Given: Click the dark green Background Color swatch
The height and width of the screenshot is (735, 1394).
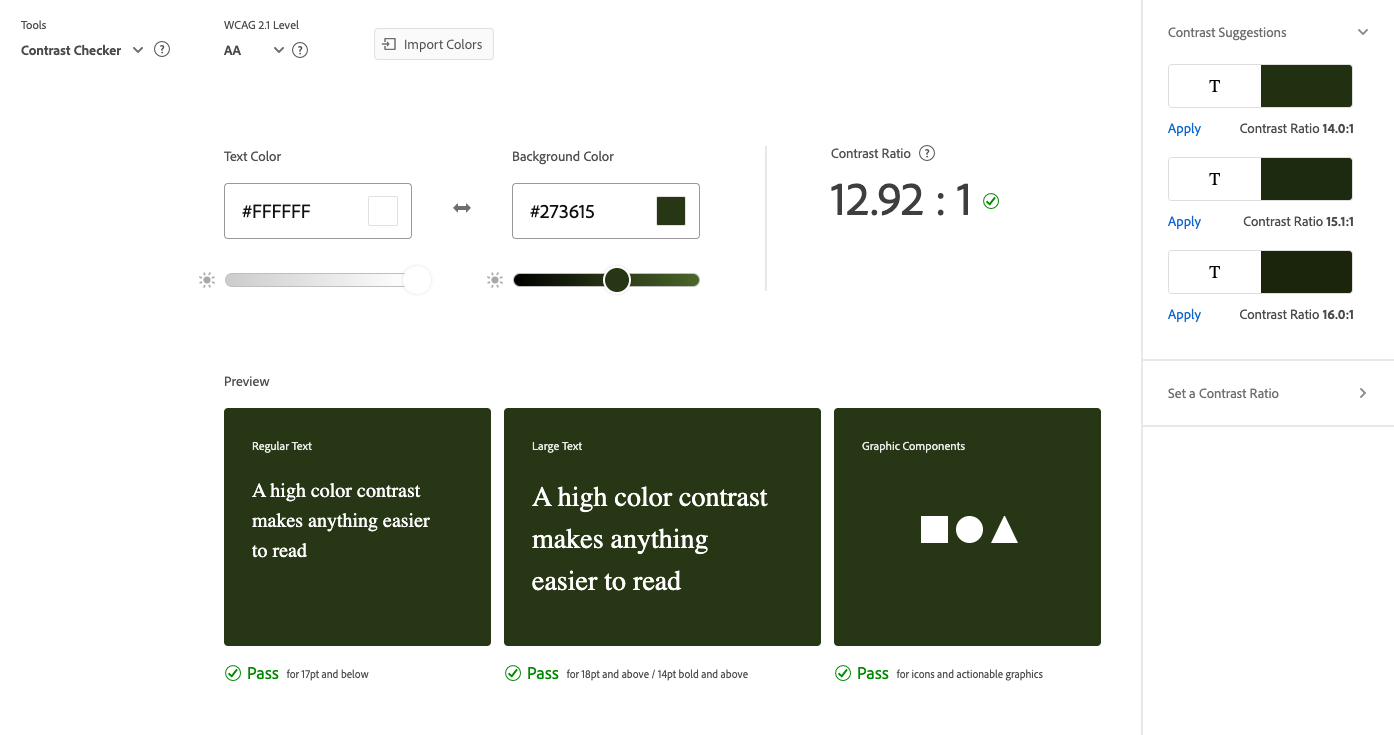Looking at the screenshot, I should tap(671, 211).
